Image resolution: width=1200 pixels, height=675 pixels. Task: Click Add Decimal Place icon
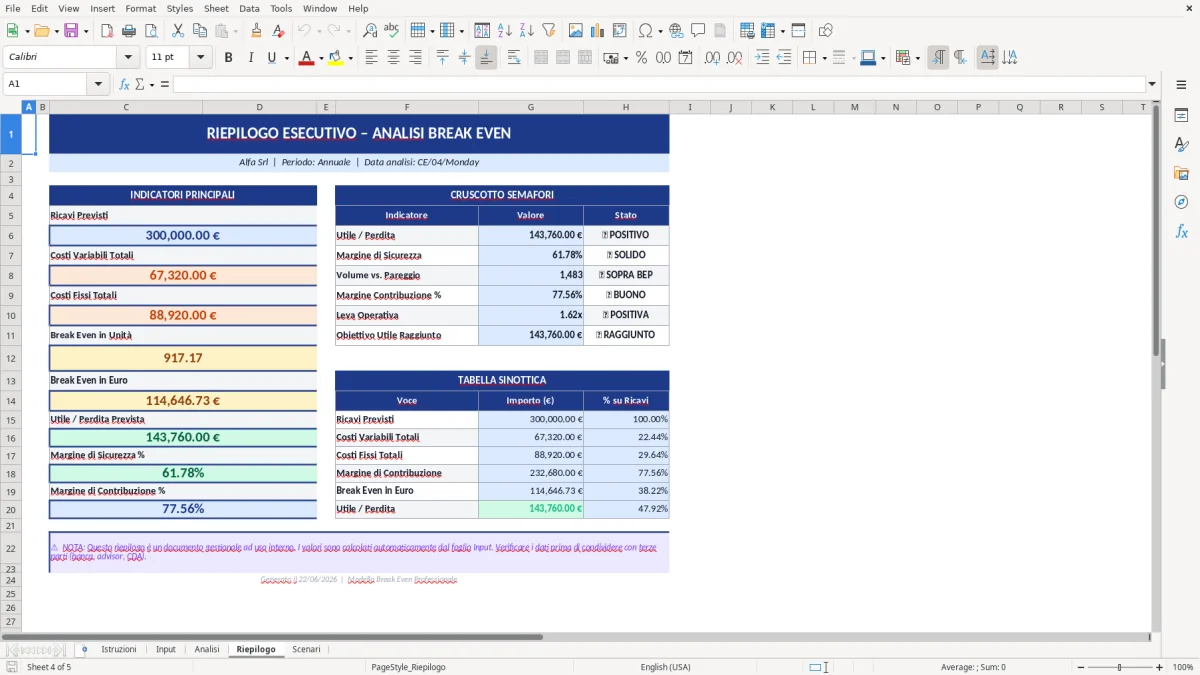coord(712,58)
